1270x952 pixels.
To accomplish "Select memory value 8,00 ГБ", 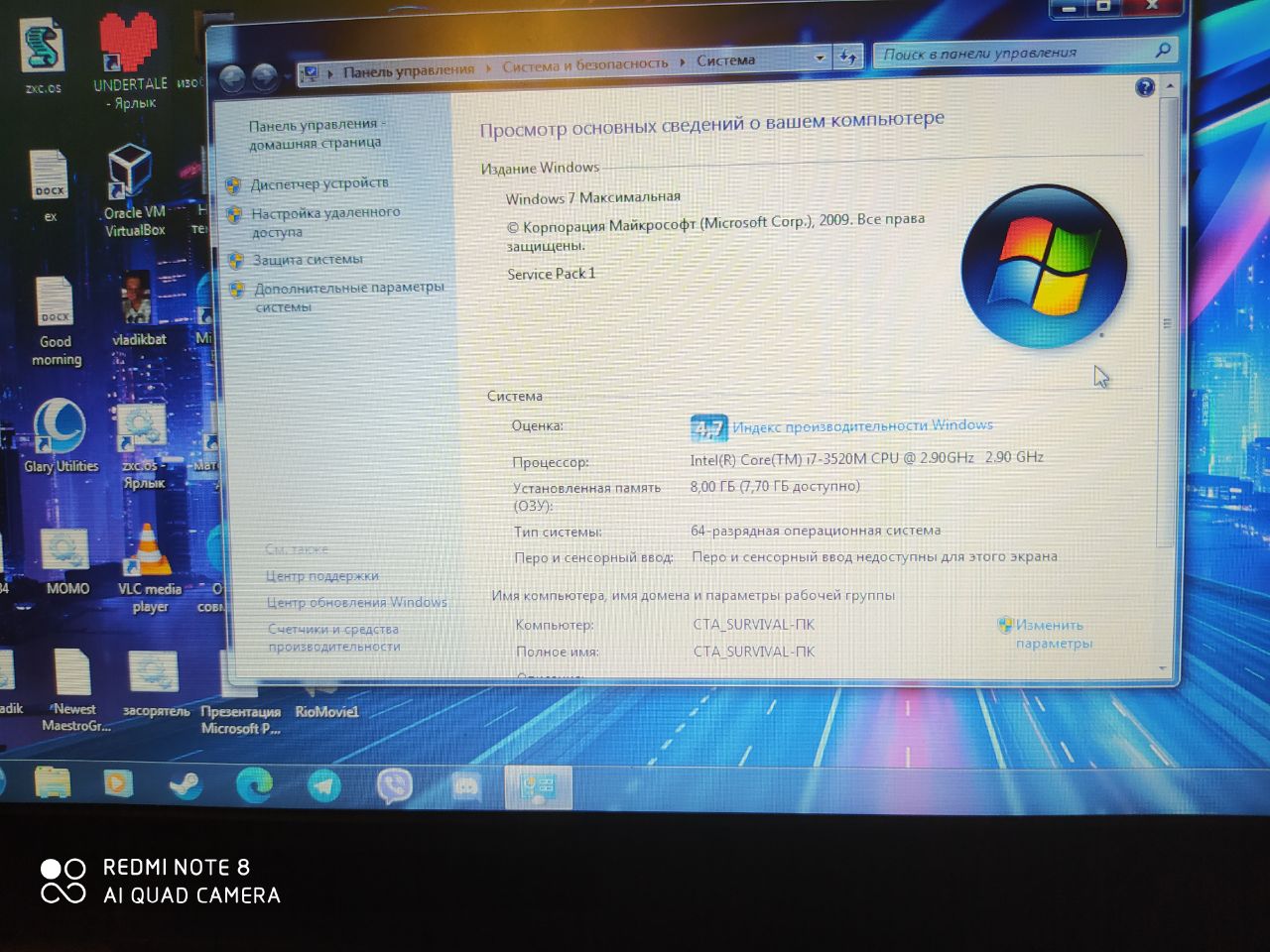I will point(775,486).
